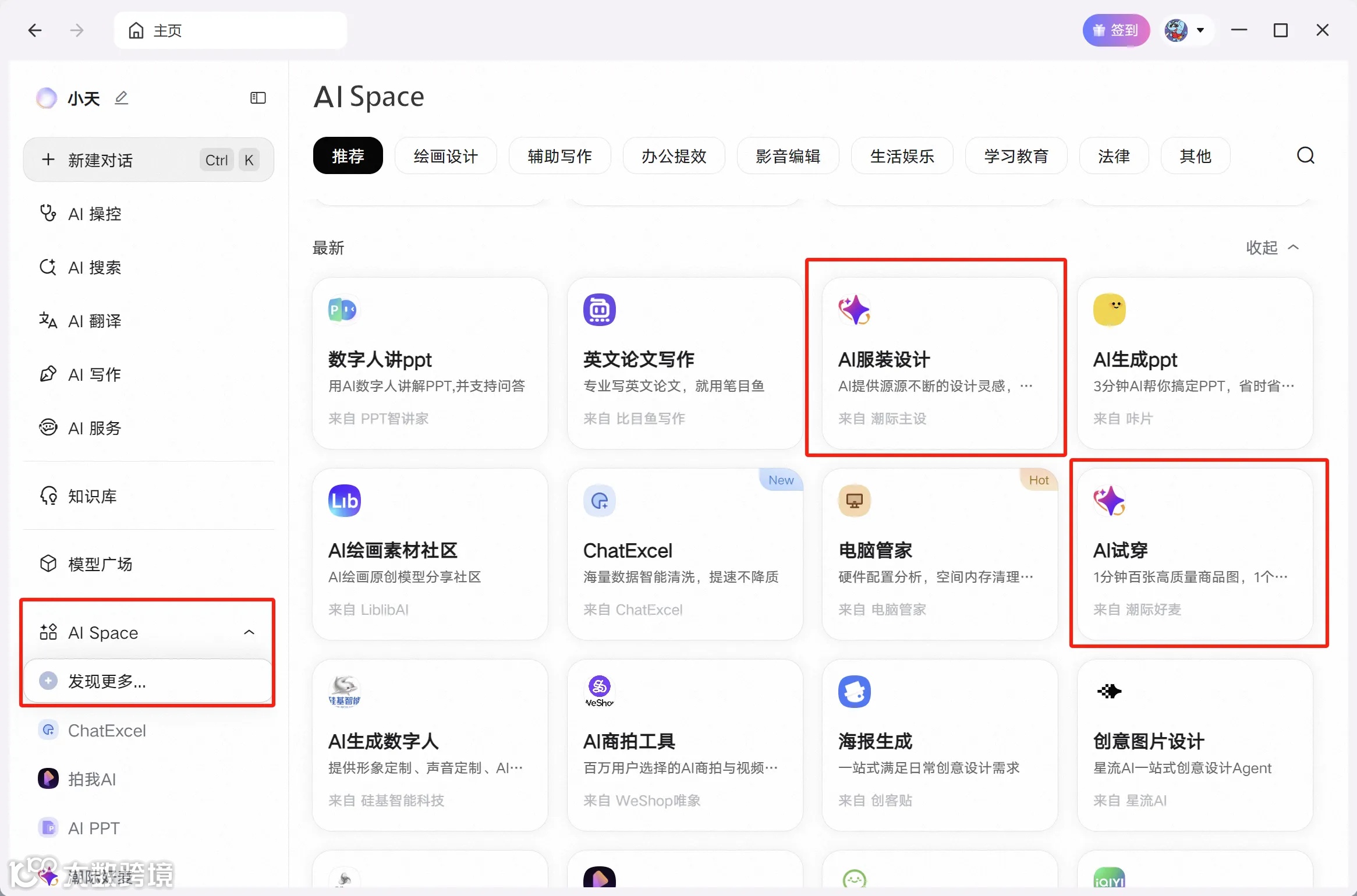Open 模型广场 in the sidebar
This screenshot has height=896, width=1357.
(100, 564)
